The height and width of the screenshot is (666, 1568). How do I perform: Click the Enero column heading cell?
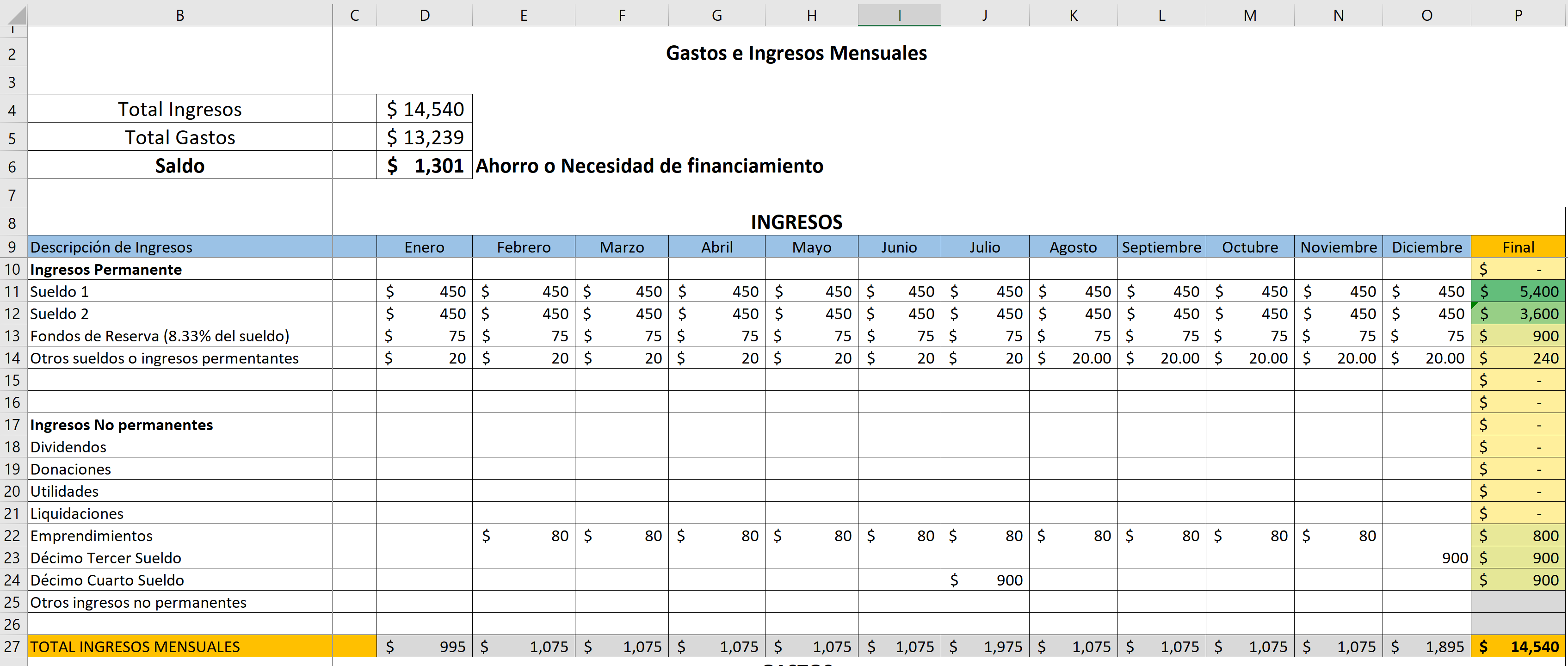[x=424, y=247]
